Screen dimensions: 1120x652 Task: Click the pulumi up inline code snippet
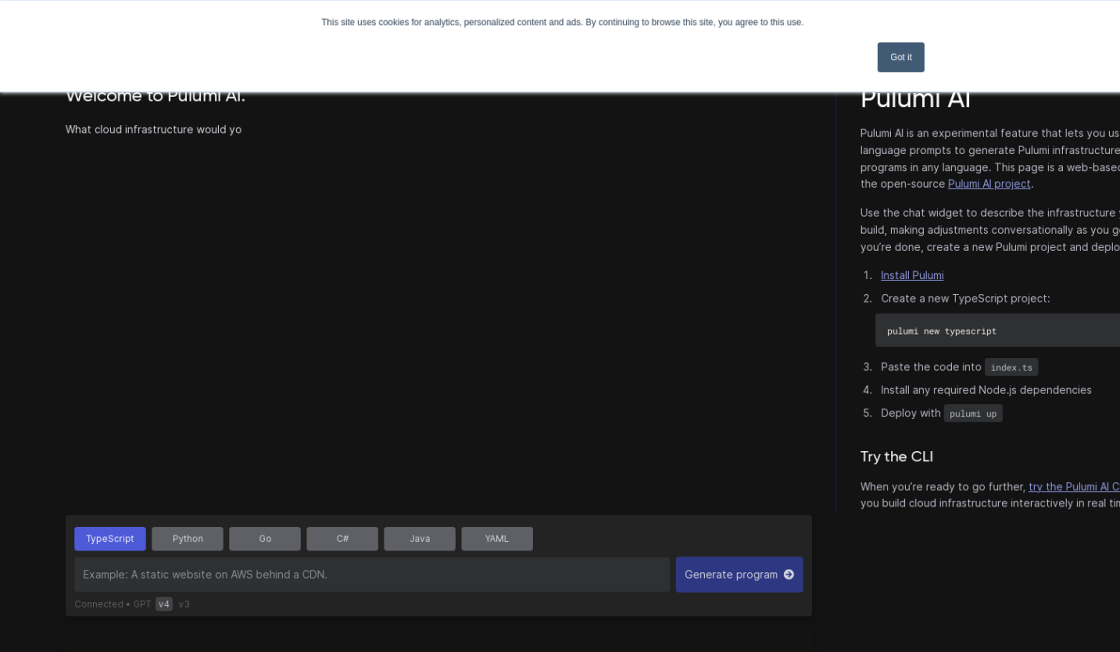(972, 414)
